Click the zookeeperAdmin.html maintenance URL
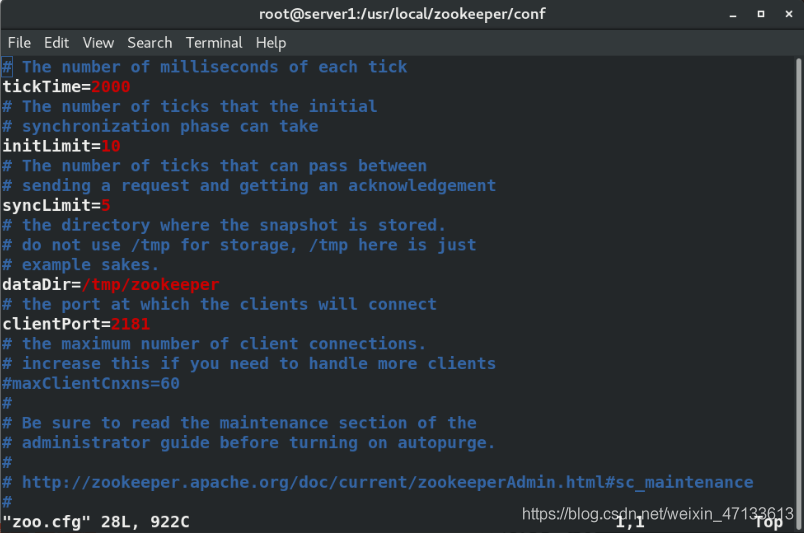The width and height of the screenshot is (804, 533). tap(388, 483)
